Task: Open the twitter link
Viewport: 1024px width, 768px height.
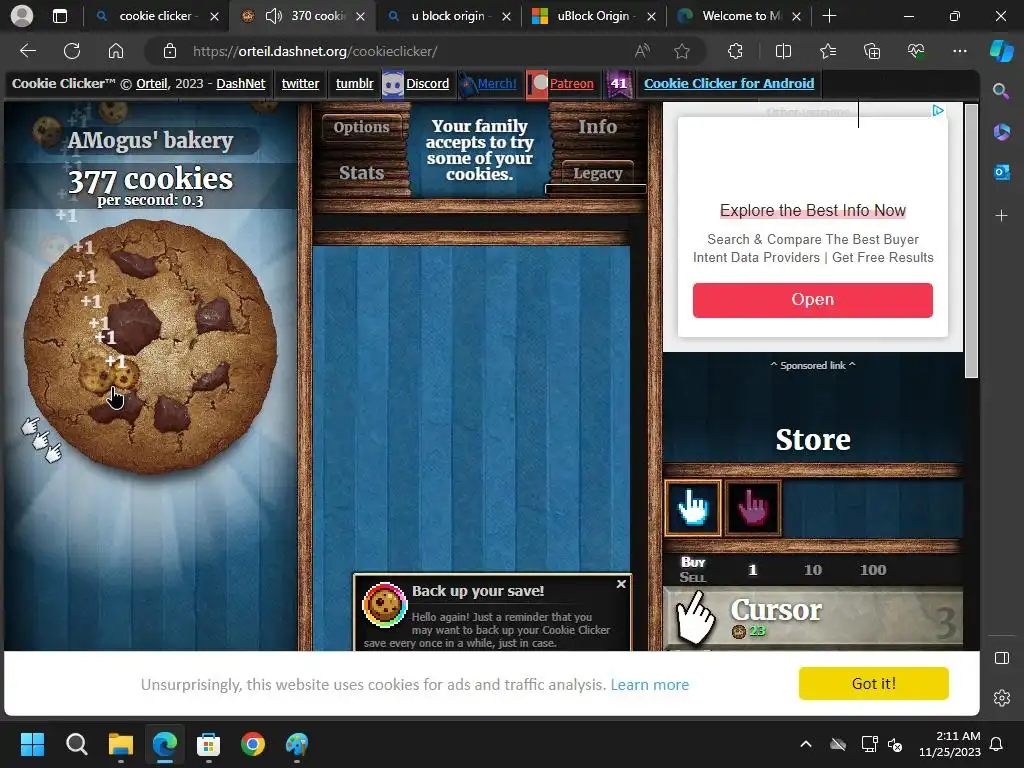Action: coord(300,84)
